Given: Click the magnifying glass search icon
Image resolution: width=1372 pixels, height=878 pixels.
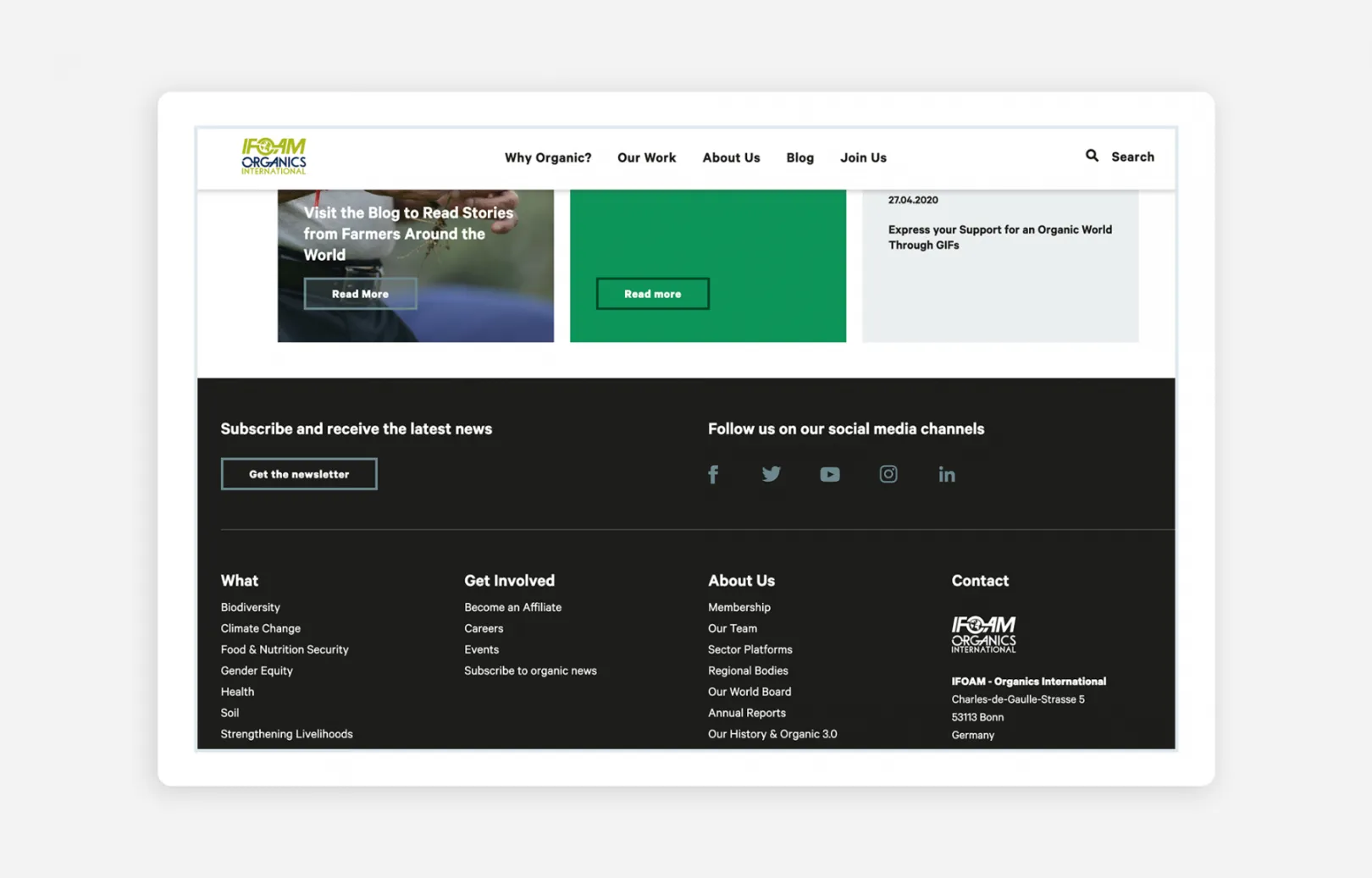Looking at the screenshot, I should click(x=1092, y=156).
